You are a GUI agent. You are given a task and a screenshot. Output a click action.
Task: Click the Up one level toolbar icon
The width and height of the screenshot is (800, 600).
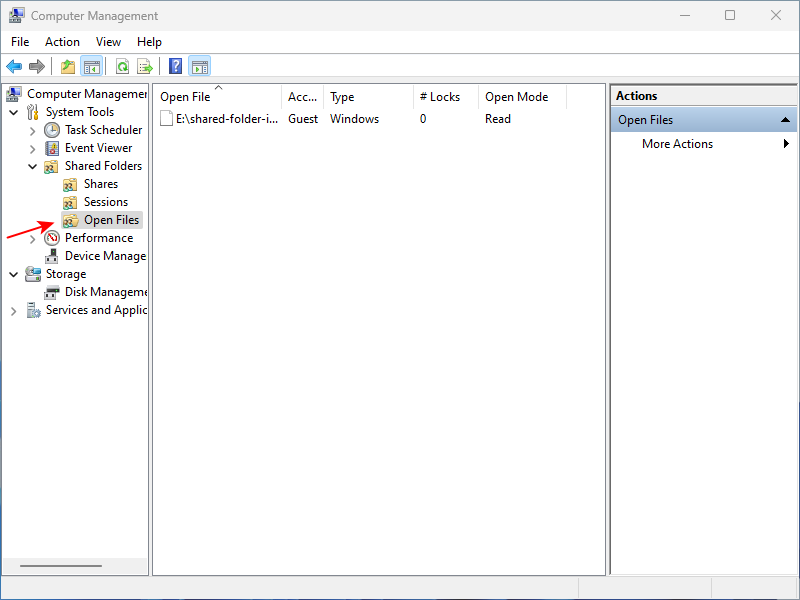(x=68, y=66)
